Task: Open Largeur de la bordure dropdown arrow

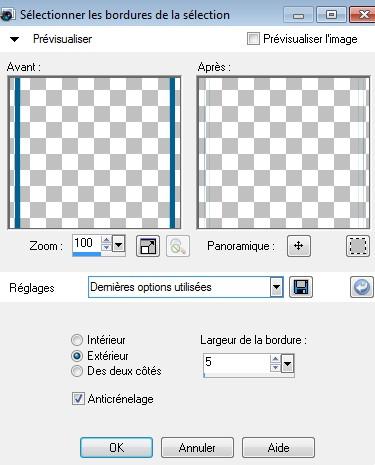Action: (x=287, y=364)
